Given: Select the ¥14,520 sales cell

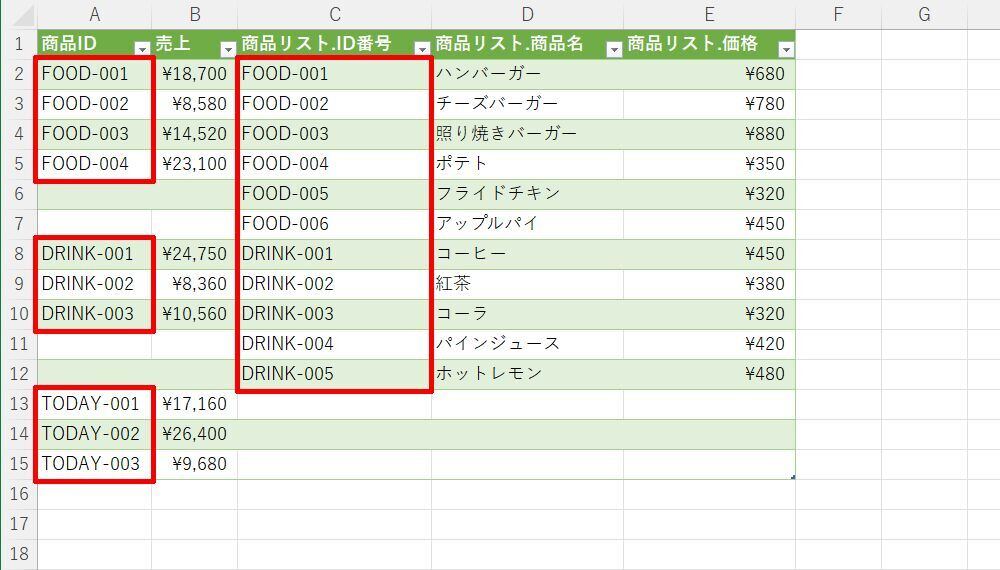Looking at the screenshot, I should click(x=195, y=134).
